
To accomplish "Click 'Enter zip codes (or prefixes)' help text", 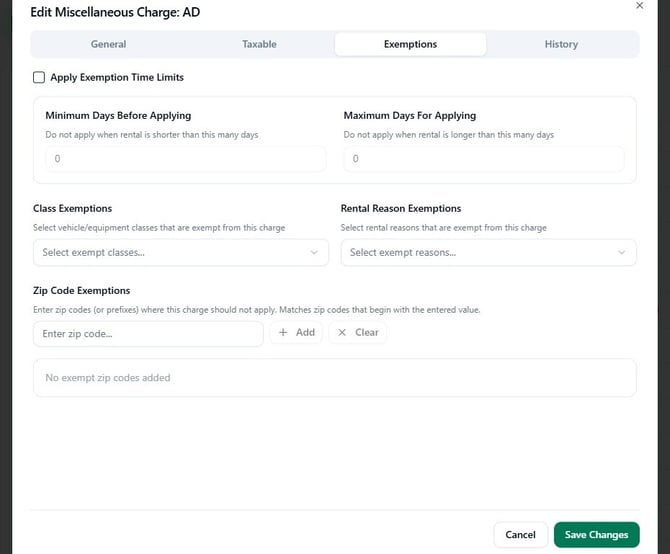I will (x=256, y=310).
